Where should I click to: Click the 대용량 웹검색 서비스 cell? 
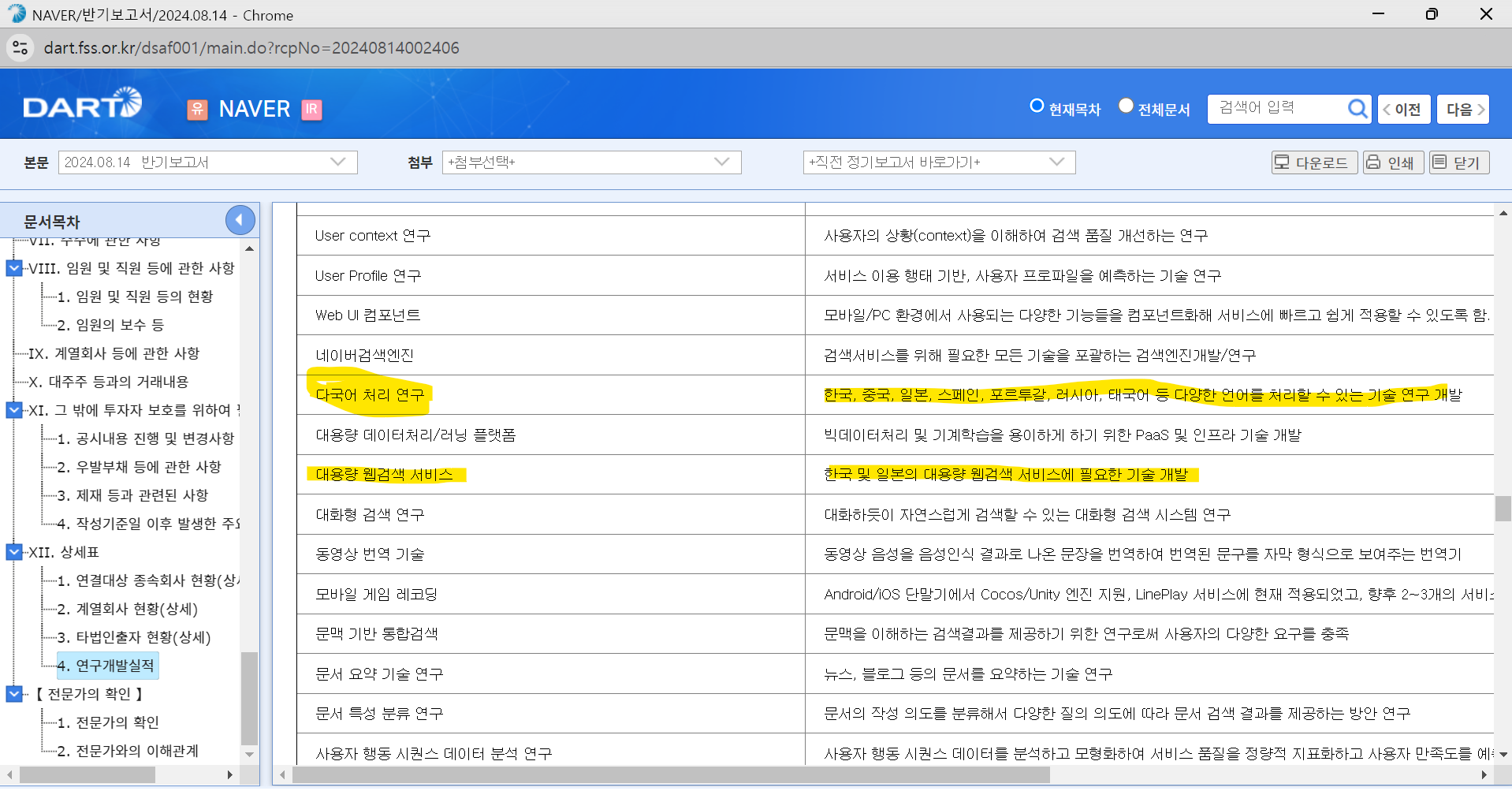(x=551, y=475)
